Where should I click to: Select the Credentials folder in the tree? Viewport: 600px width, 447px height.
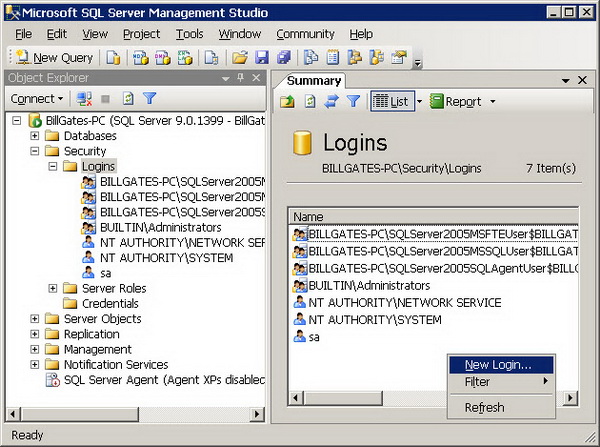(110, 304)
